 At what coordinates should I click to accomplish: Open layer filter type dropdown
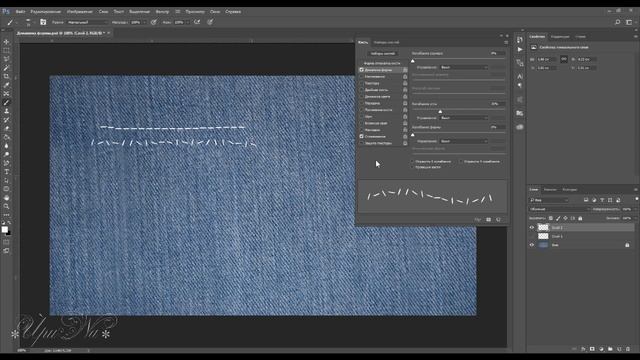[x=549, y=200]
